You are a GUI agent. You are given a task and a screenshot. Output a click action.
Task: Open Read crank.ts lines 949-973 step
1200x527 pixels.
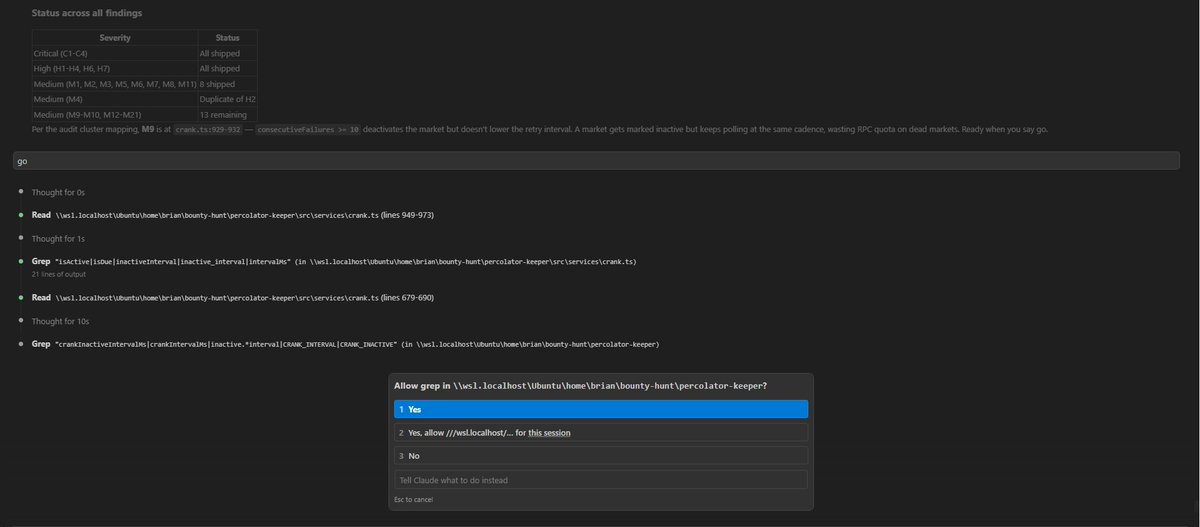232,215
